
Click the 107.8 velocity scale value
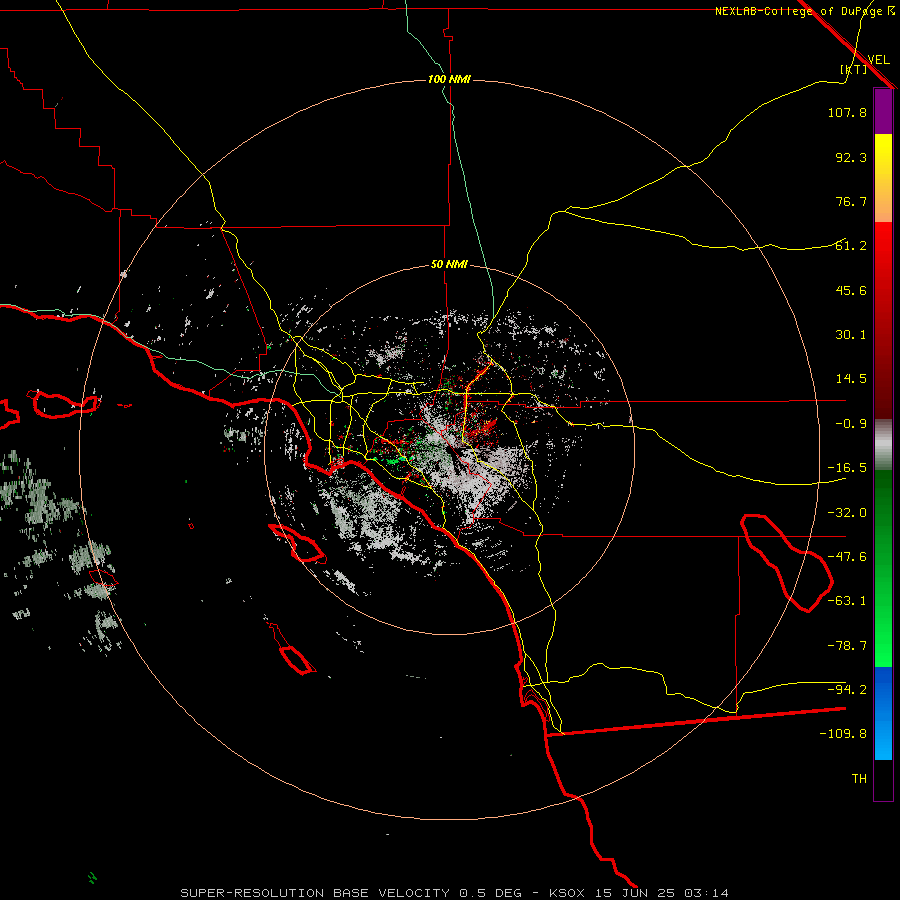point(847,112)
